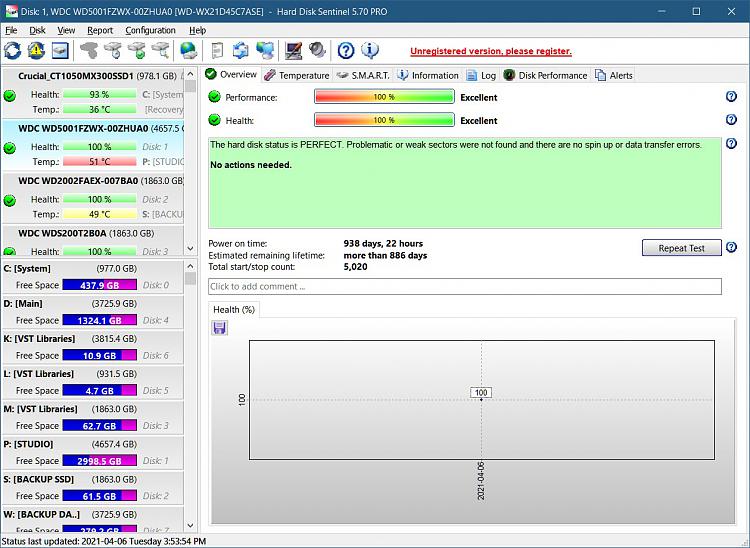Image resolution: width=750 pixels, height=548 pixels.
Task: Click the grey random seek test toolbar icon
Action: coord(89,50)
